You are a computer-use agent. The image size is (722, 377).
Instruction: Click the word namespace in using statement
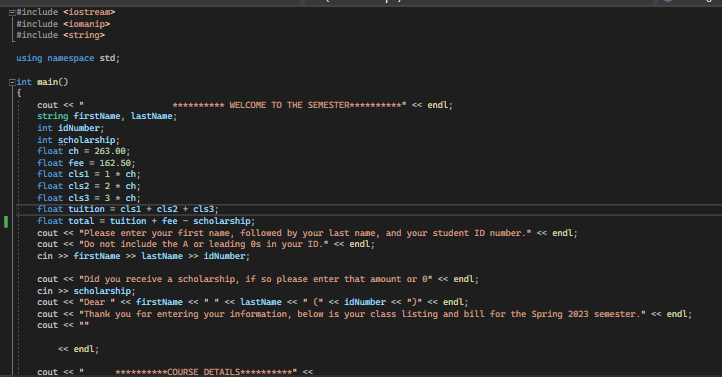pyautogui.click(x=70, y=58)
